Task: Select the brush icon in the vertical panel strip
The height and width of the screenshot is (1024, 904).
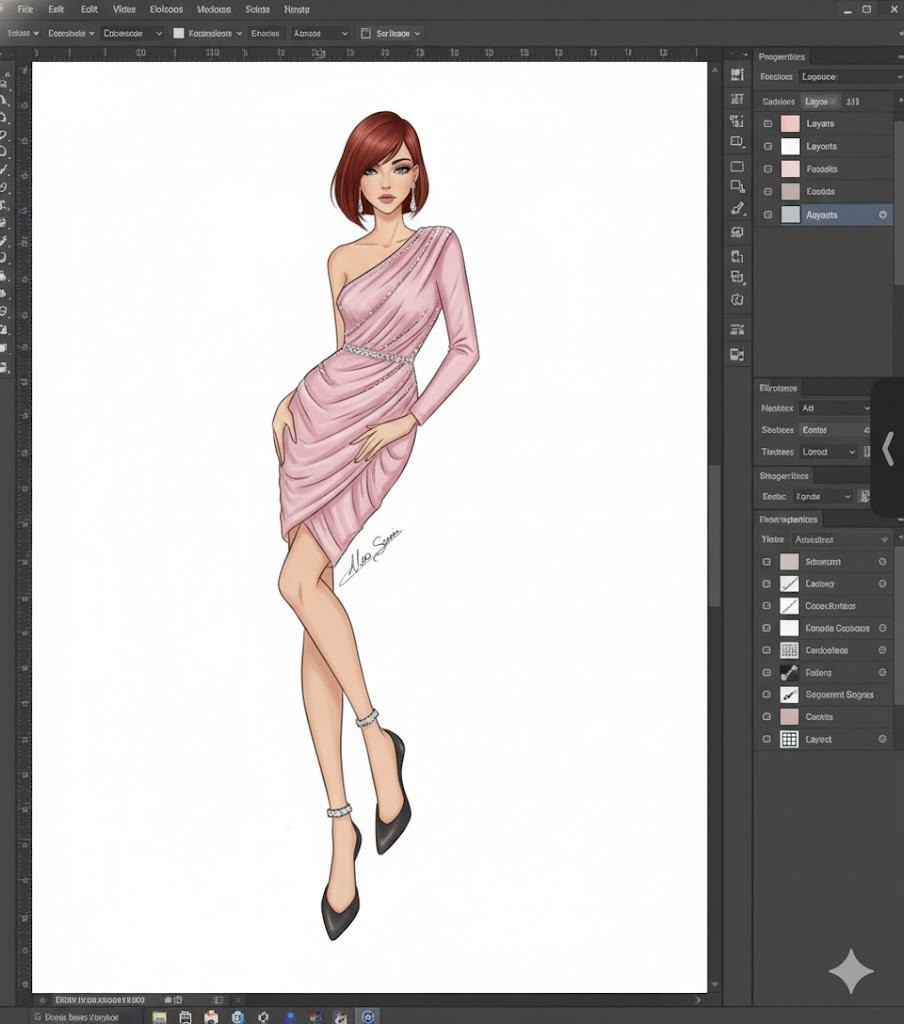Action: (x=737, y=209)
